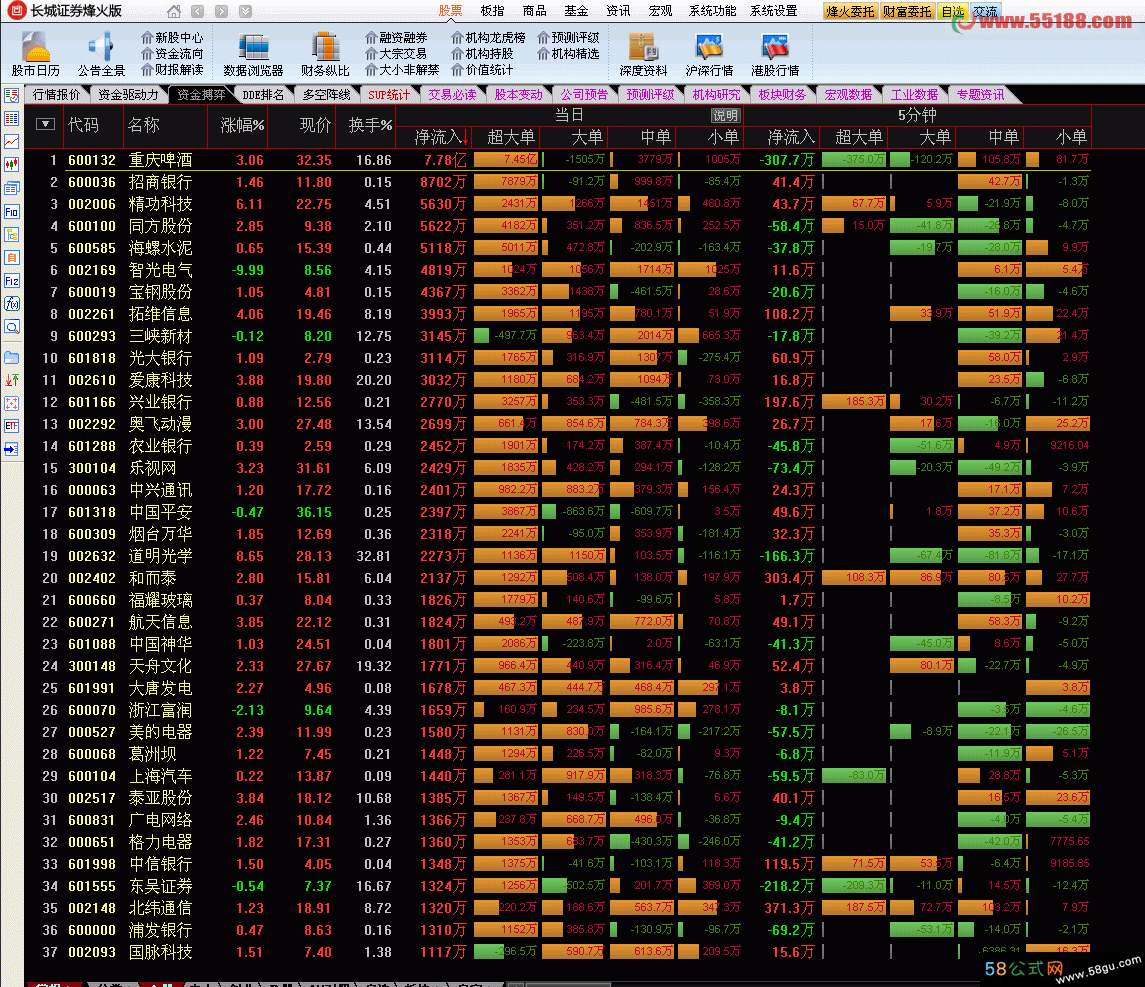Open the 机构龙虎榜 link
The height and width of the screenshot is (987, 1145).
(x=488, y=37)
